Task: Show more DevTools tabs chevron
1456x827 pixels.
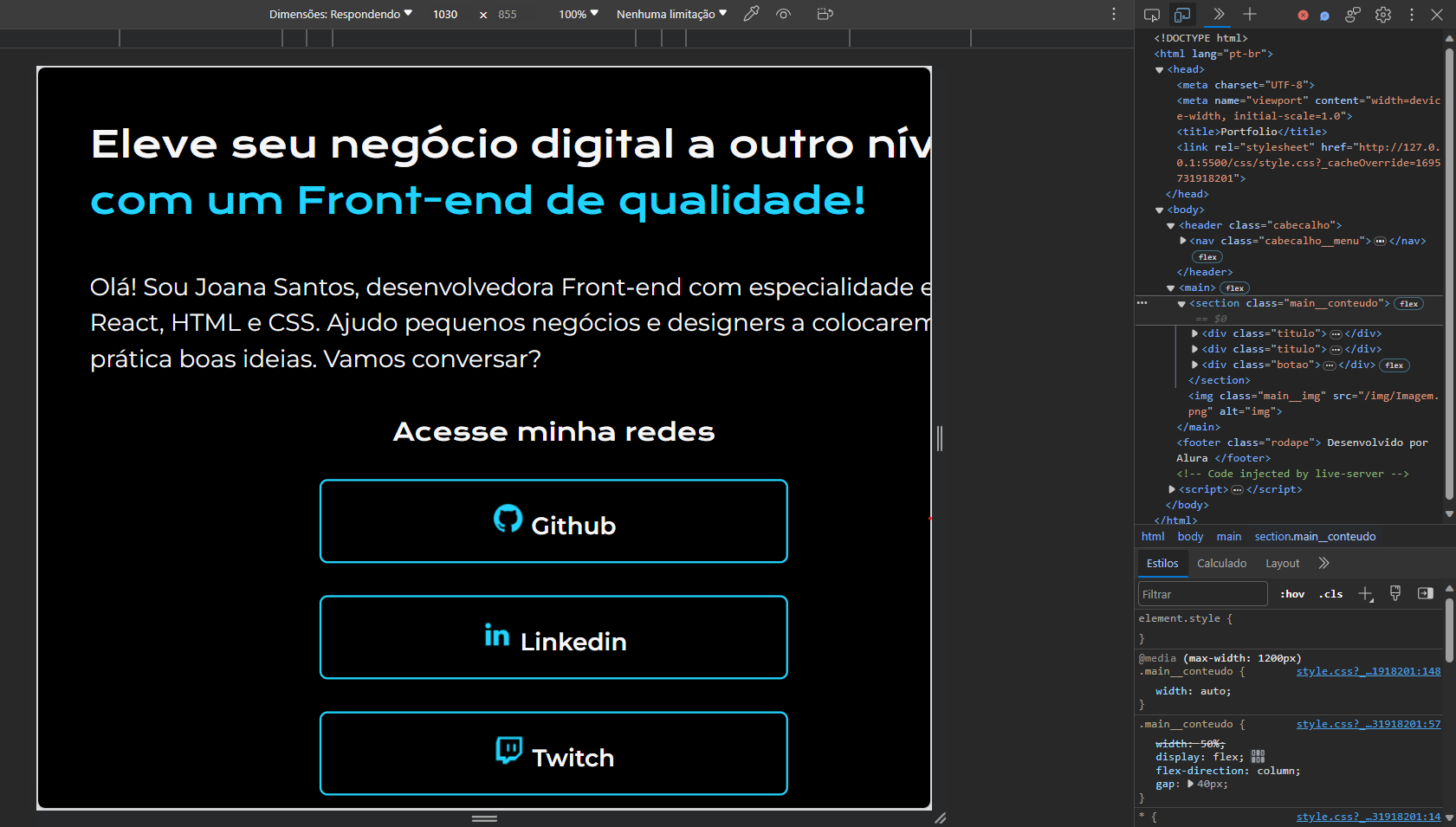Action: 1219,14
